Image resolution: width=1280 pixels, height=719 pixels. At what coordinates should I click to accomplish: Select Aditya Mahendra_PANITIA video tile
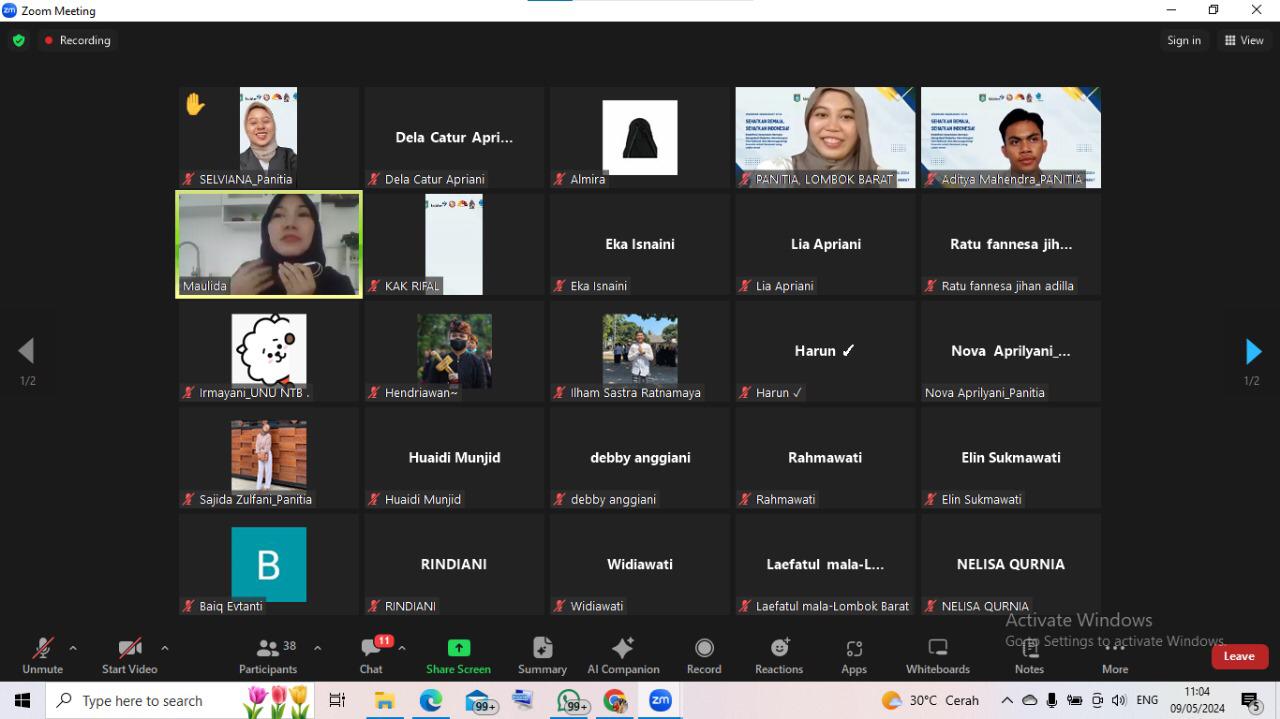[x=1011, y=137]
